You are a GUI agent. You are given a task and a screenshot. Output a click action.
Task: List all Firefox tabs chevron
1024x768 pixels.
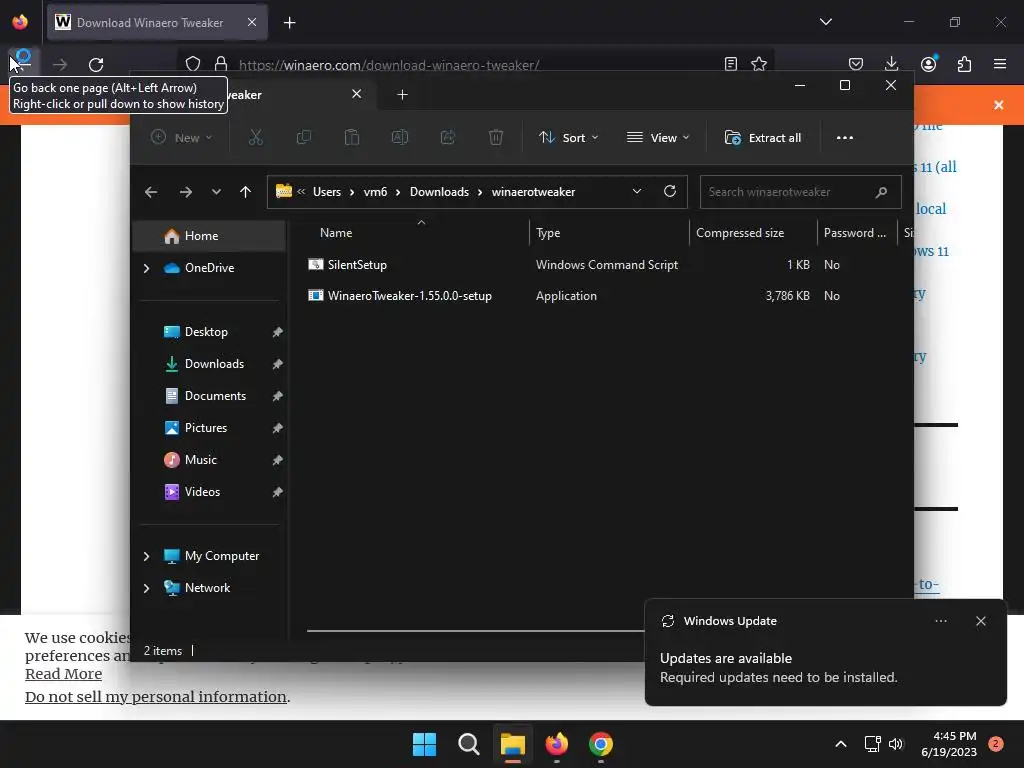point(825,22)
